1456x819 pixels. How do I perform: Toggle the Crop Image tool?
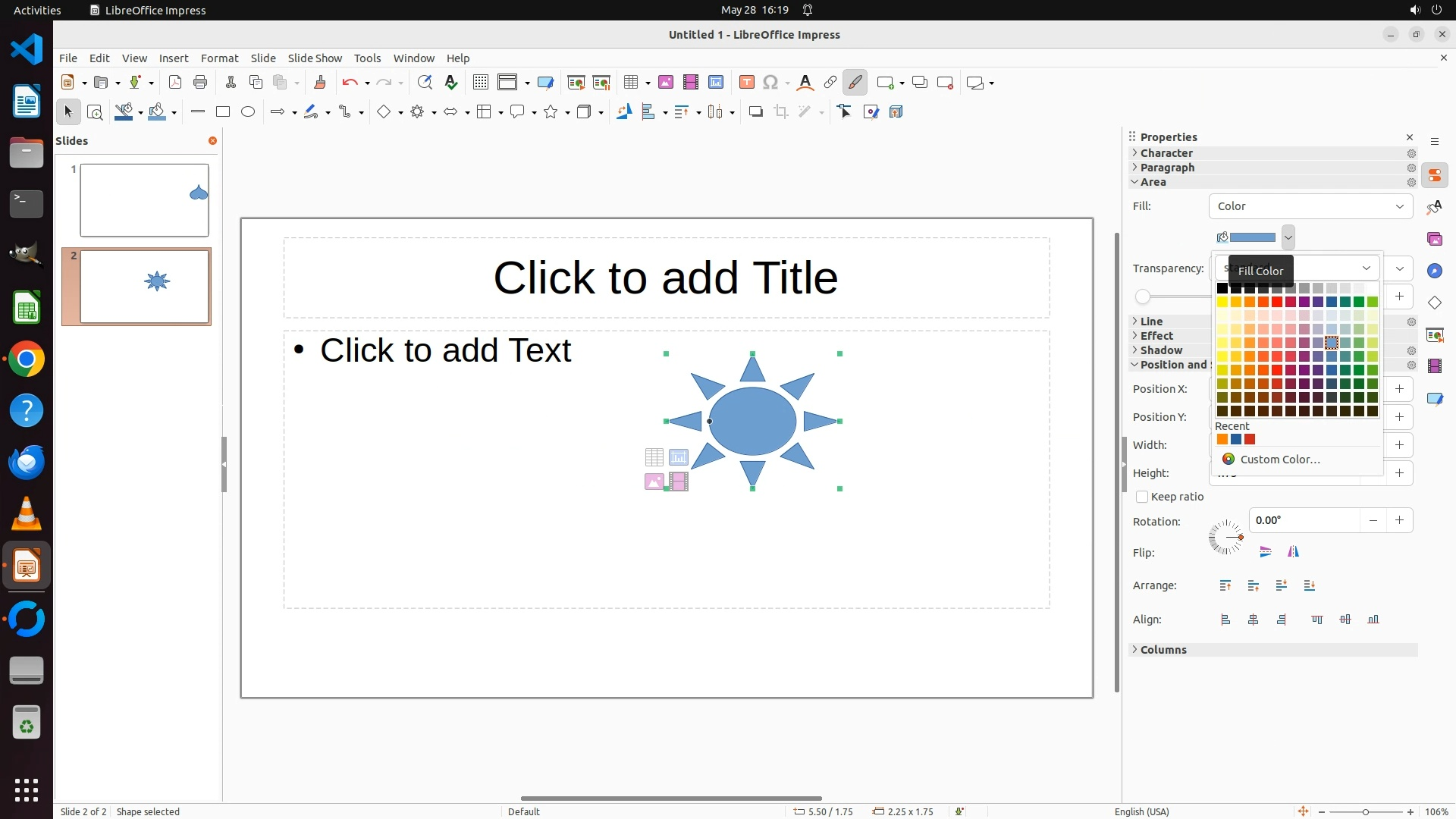781,112
